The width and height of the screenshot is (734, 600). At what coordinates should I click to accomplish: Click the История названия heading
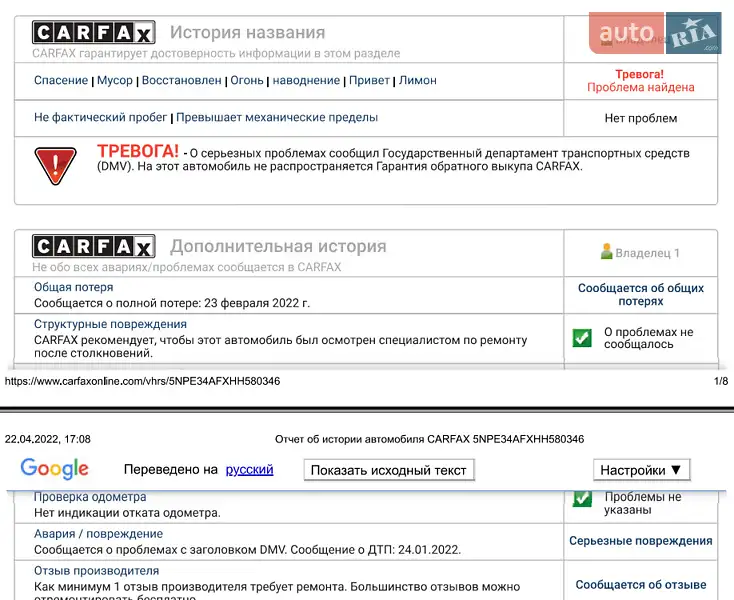[247, 32]
